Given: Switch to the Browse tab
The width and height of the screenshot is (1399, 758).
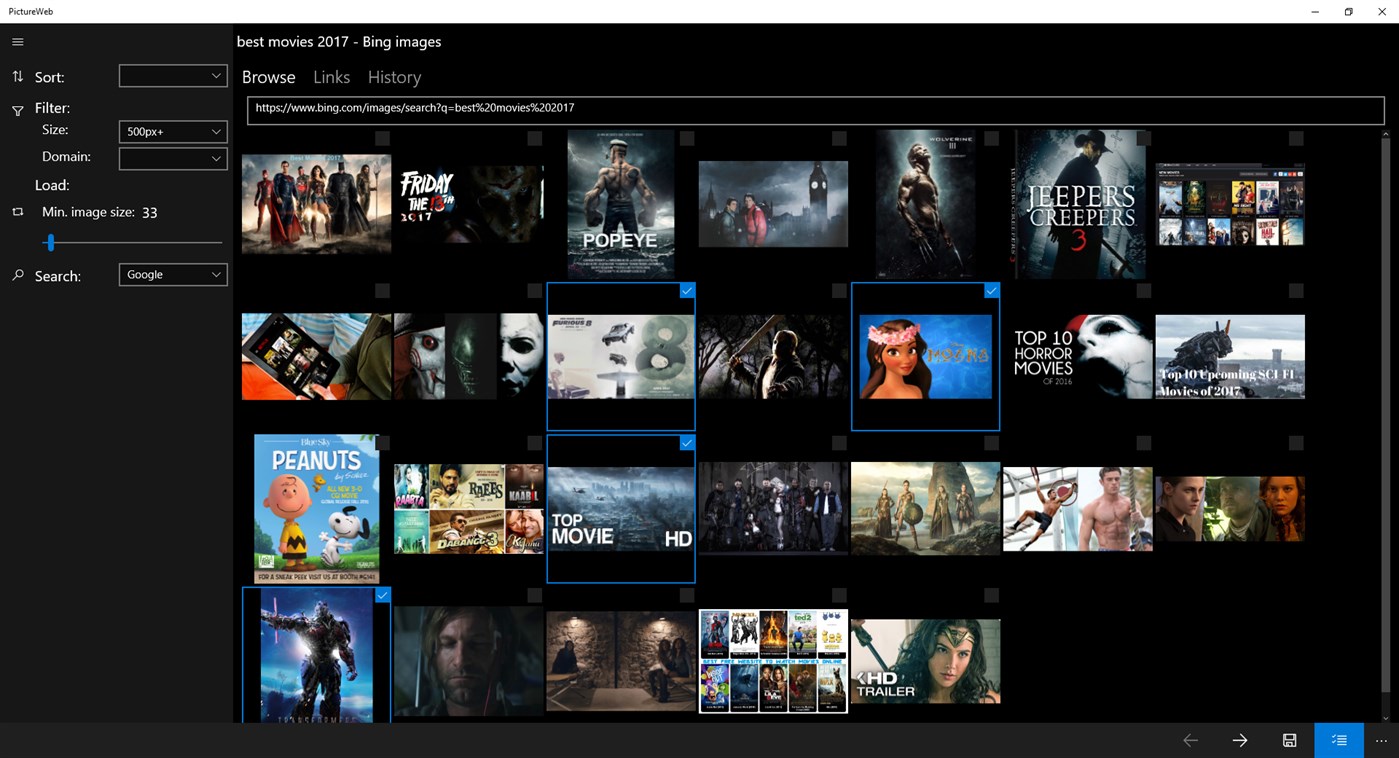Looking at the screenshot, I should point(269,77).
